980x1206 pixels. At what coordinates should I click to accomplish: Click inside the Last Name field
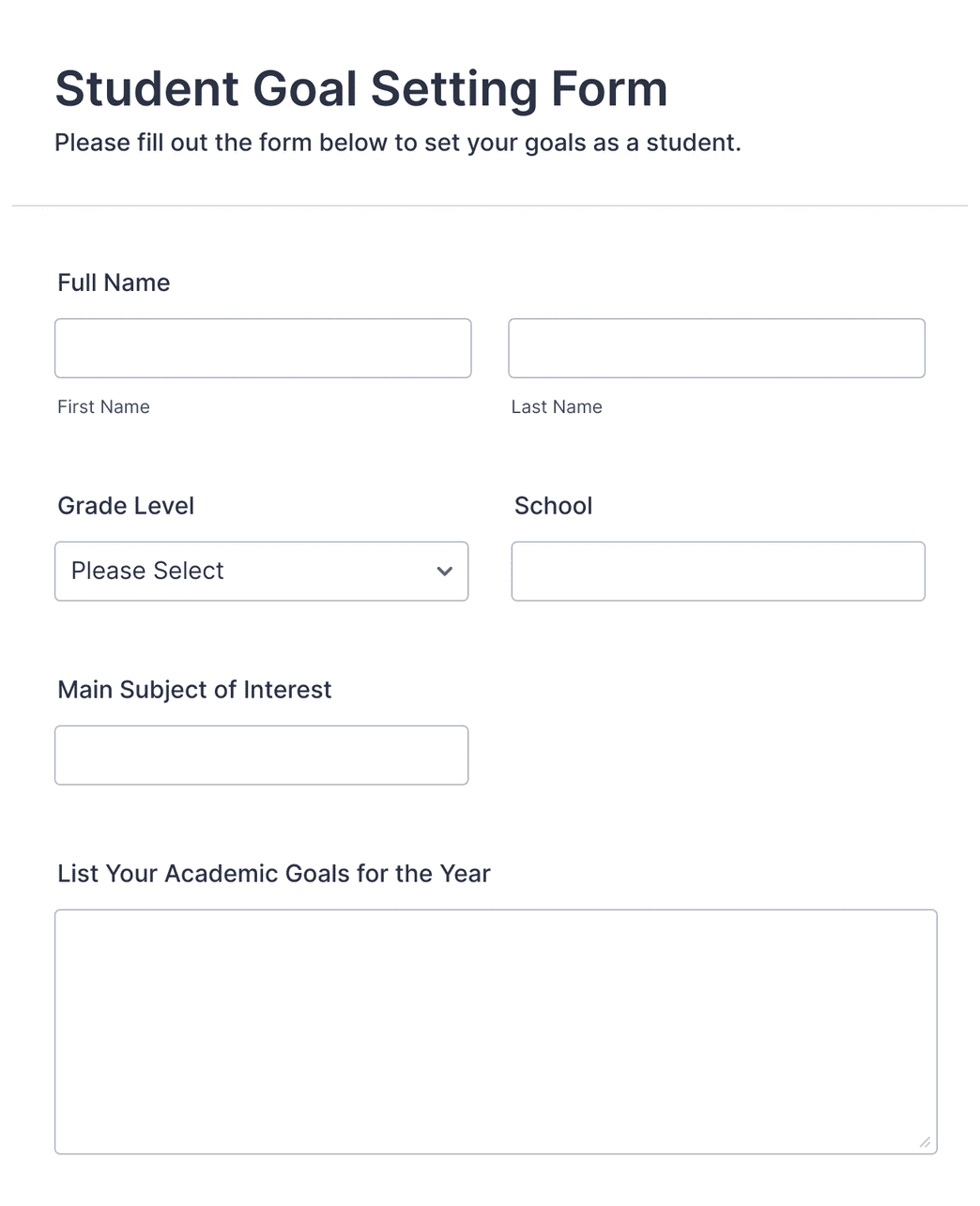click(716, 347)
